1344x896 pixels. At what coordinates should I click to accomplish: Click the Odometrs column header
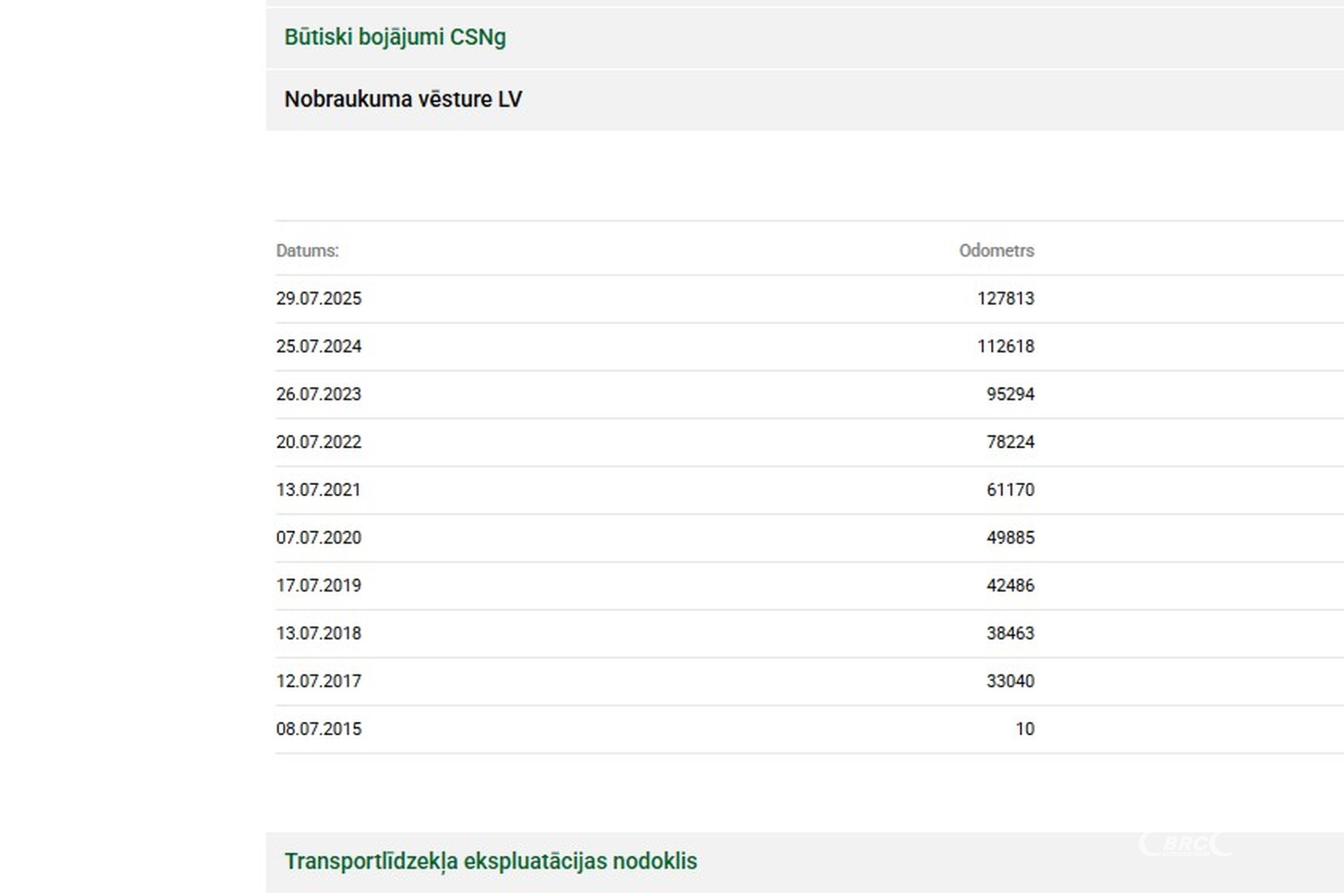coord(996,251)
